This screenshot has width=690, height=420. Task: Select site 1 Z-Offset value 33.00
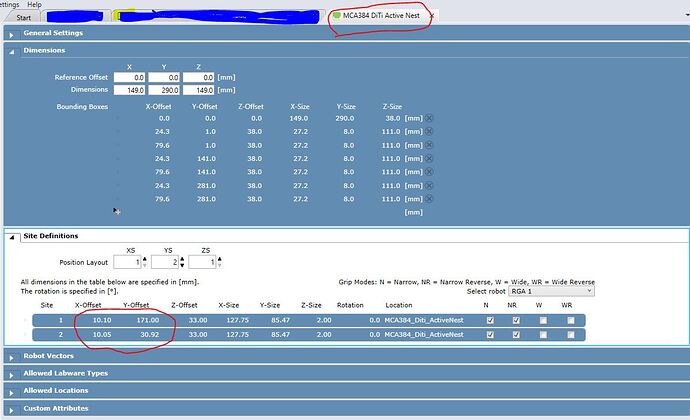tap(198, 320)
